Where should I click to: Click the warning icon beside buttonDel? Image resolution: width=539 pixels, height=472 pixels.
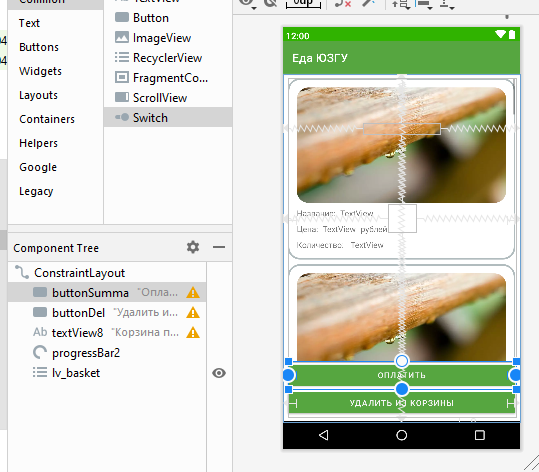[x=193, y=313]
